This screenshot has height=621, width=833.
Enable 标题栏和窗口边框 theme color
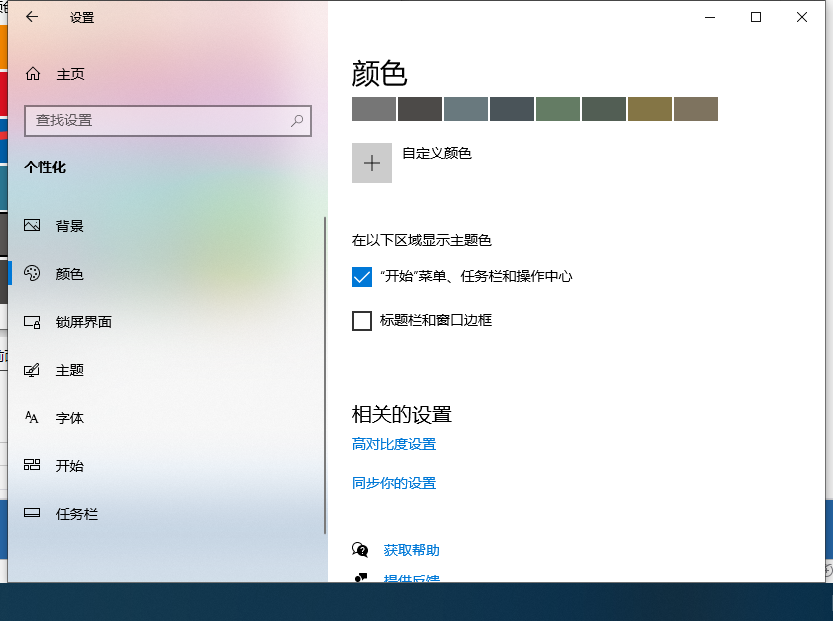pyautogui.click(x=362, y=321)
